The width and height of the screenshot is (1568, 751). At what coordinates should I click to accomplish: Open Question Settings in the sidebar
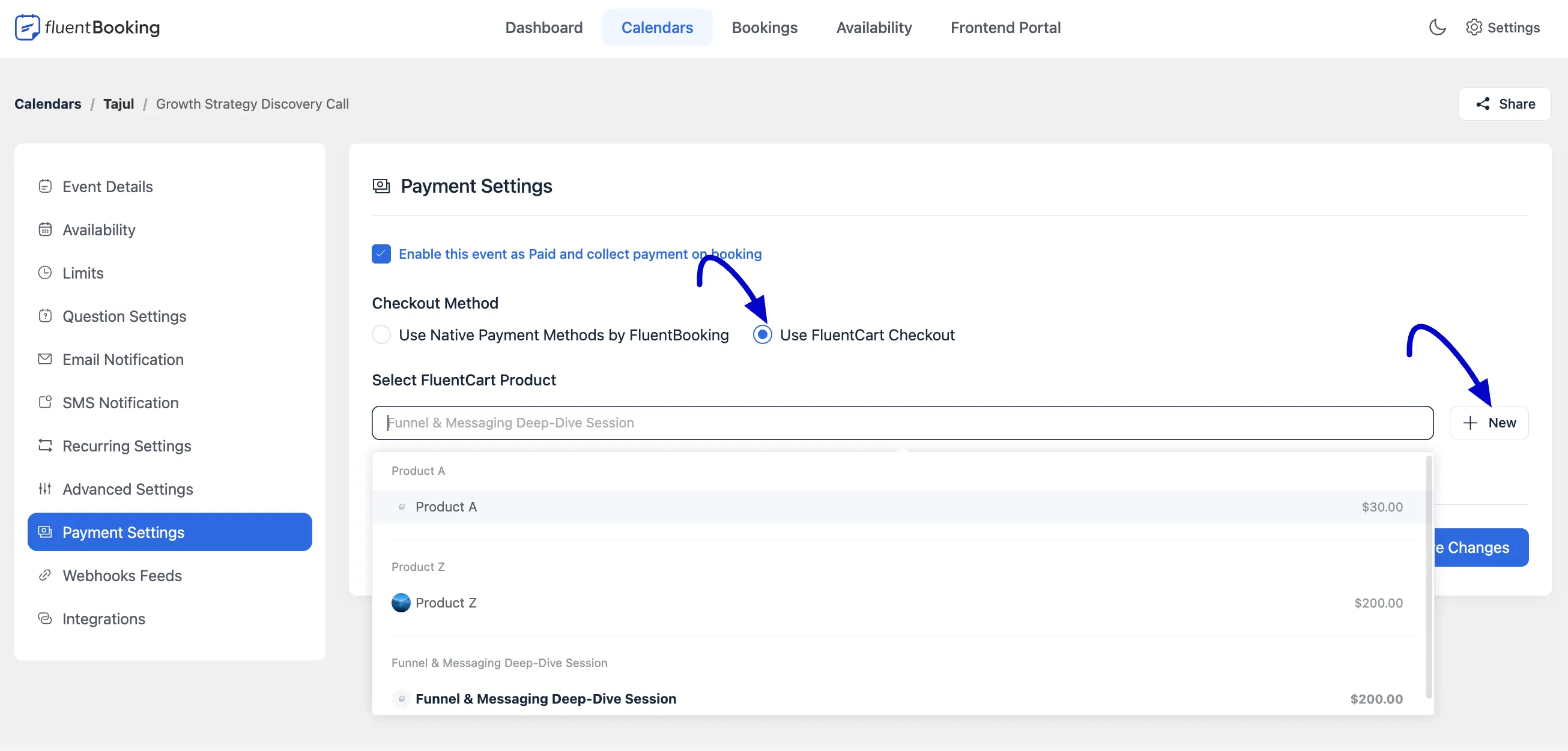tap(170, 316)
